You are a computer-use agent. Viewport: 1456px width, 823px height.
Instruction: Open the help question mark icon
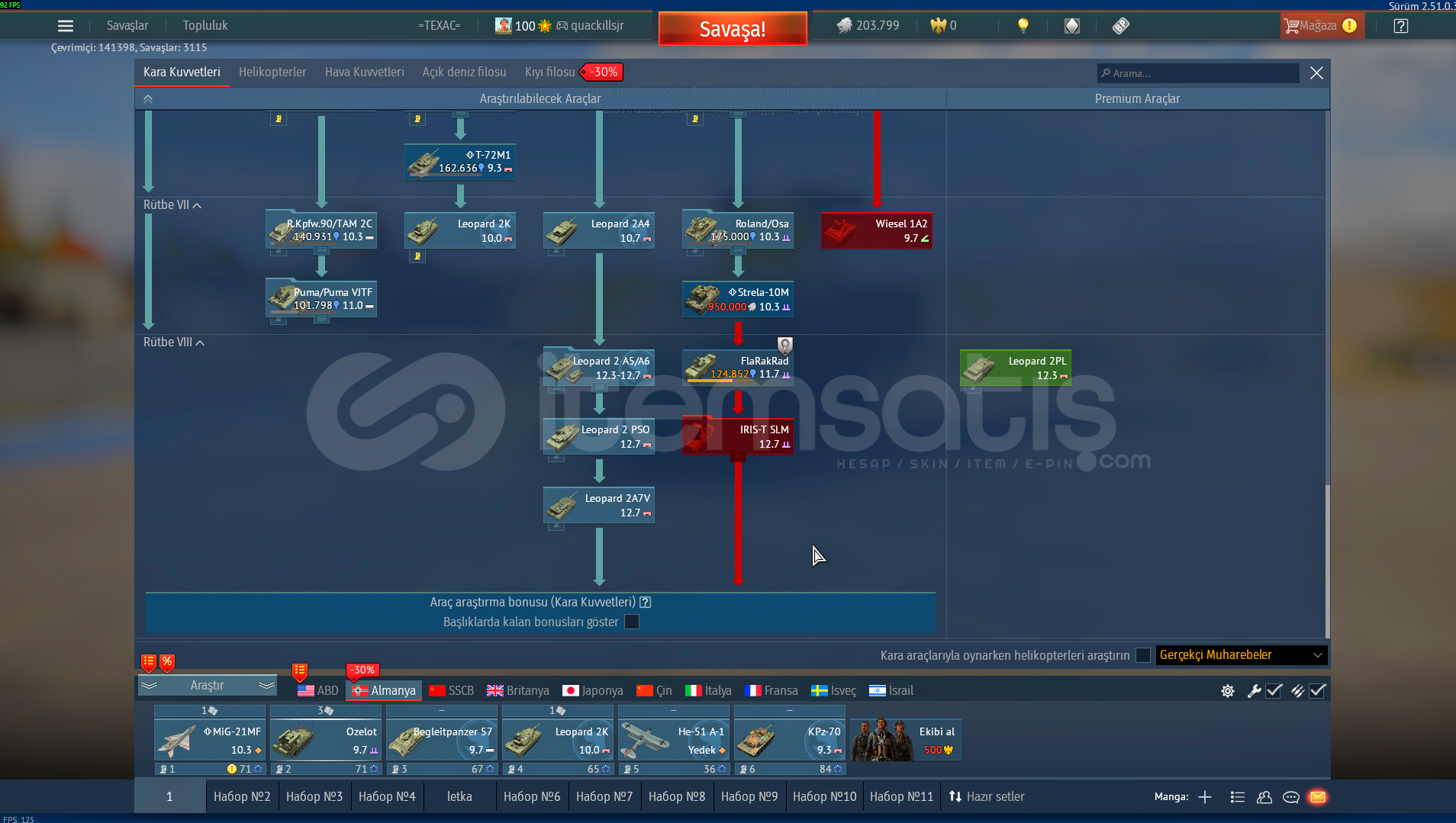[1401, 26]
